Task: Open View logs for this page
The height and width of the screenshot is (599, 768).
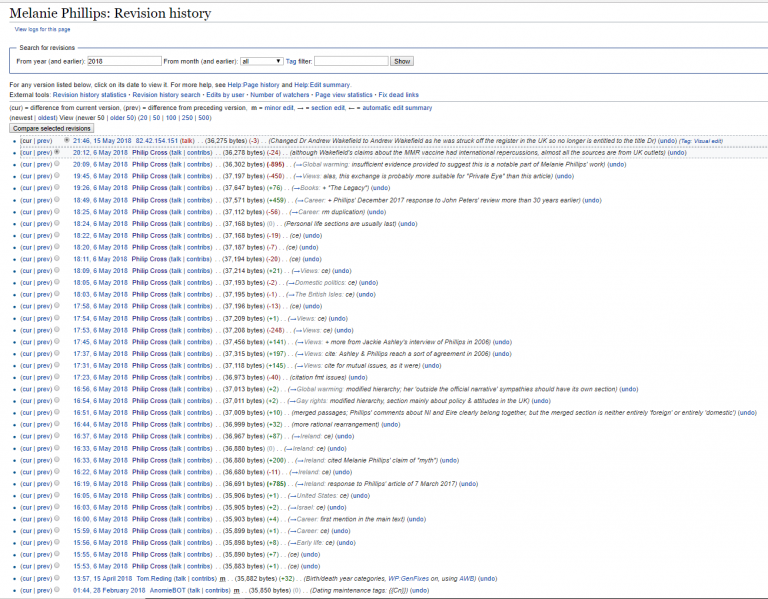Action: pyautogui.click(x=42, y=29)
